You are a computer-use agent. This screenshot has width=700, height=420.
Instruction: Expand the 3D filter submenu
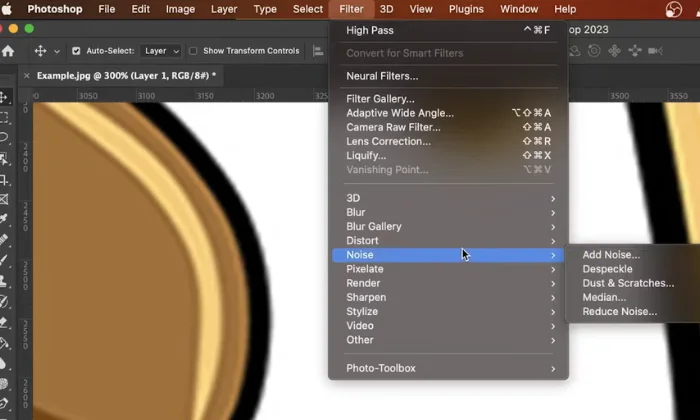(449, 198)
